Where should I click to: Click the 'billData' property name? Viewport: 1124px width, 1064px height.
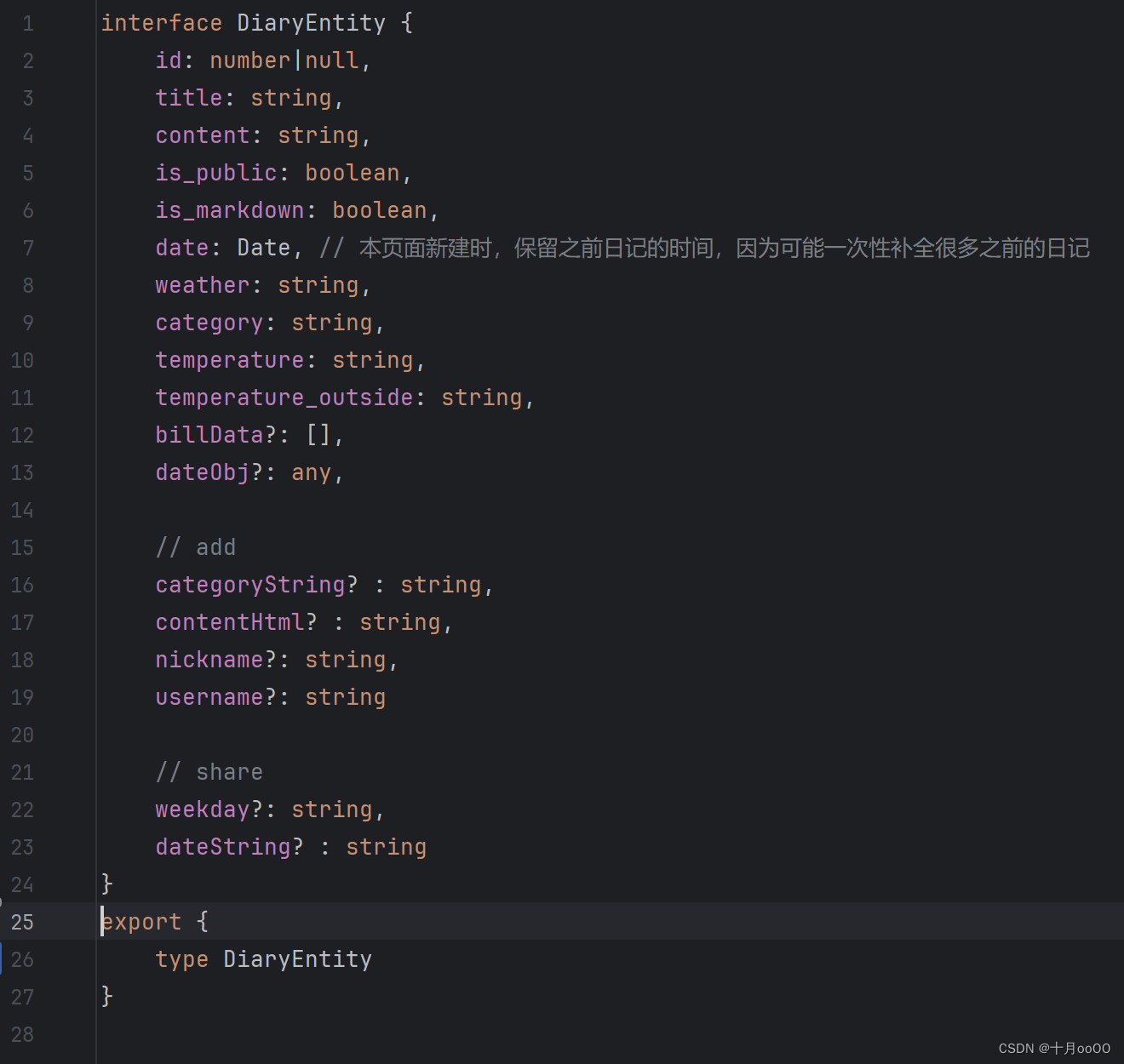pyautogui.click(x=209, y=435)
